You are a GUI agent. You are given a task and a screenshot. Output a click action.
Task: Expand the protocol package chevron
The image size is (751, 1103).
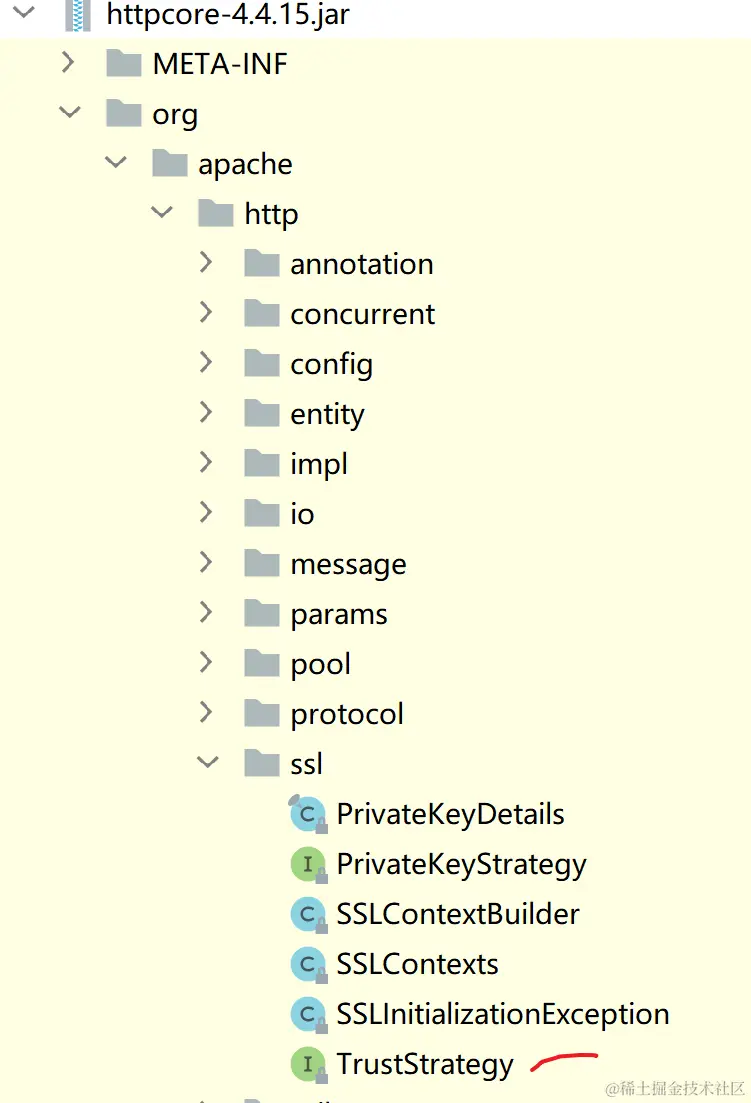[x=206, y=713]
